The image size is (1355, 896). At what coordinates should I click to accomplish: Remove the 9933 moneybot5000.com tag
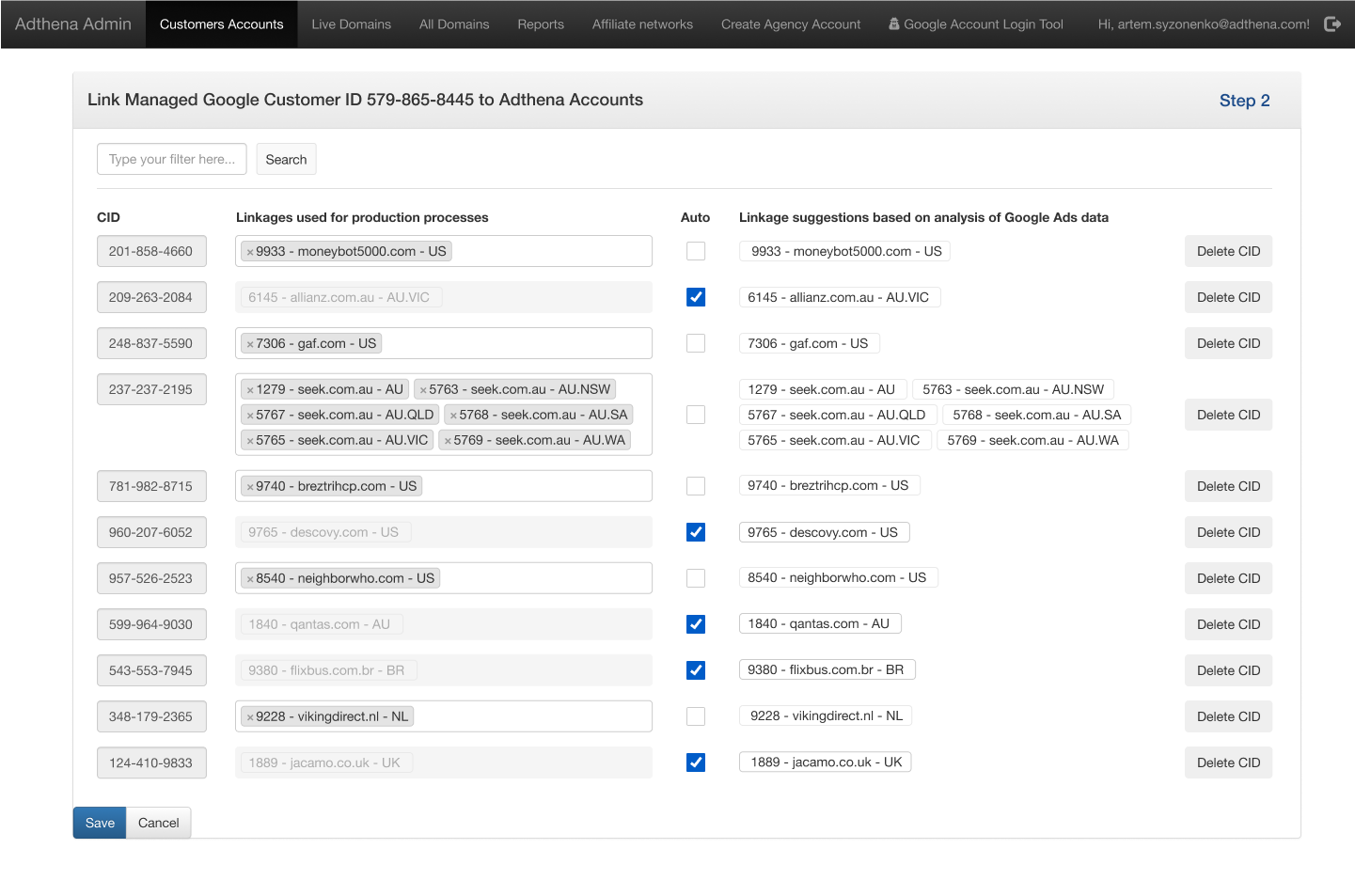(250, 252)
